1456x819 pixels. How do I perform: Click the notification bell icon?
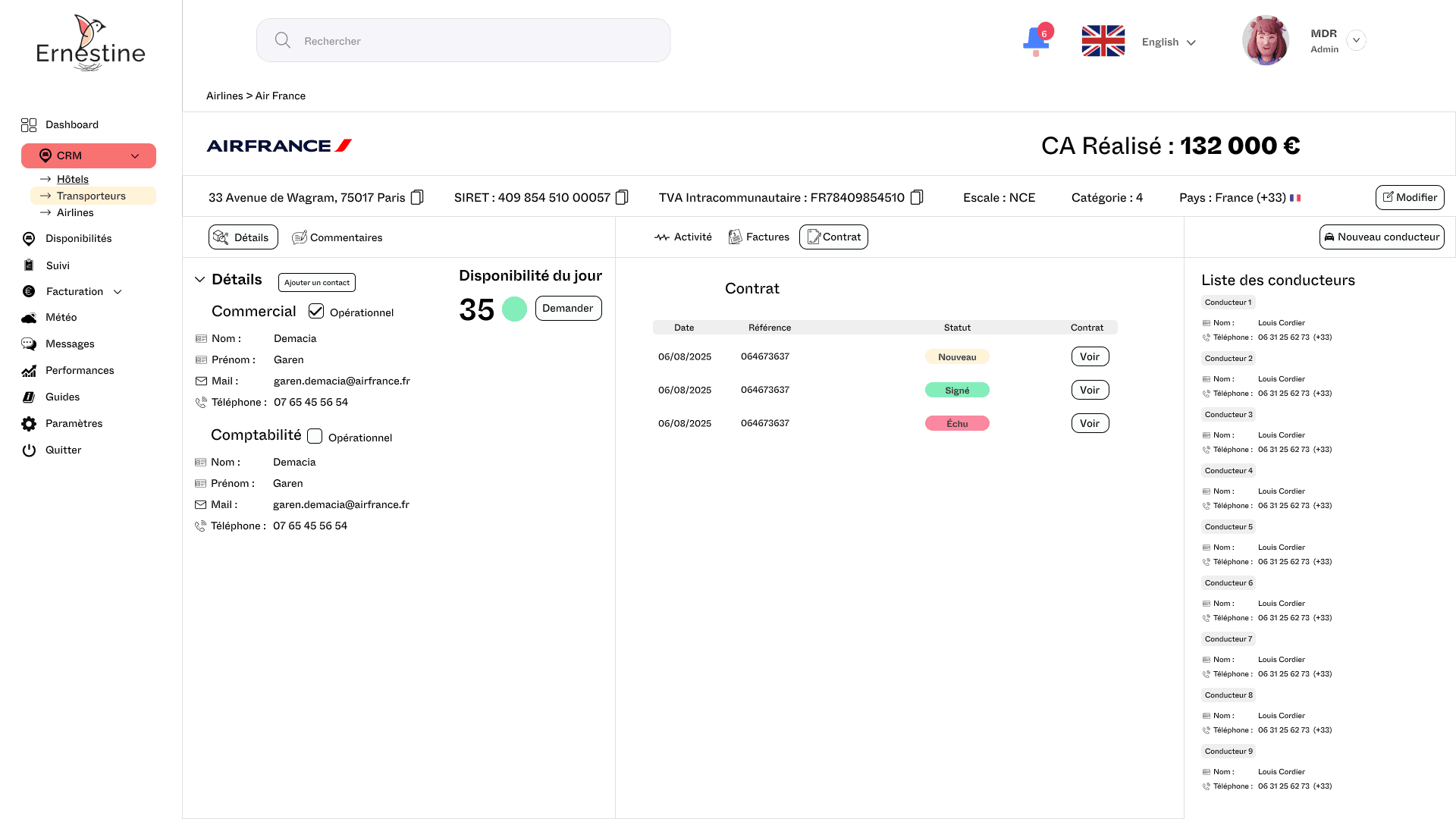[x=1035, y=40]
